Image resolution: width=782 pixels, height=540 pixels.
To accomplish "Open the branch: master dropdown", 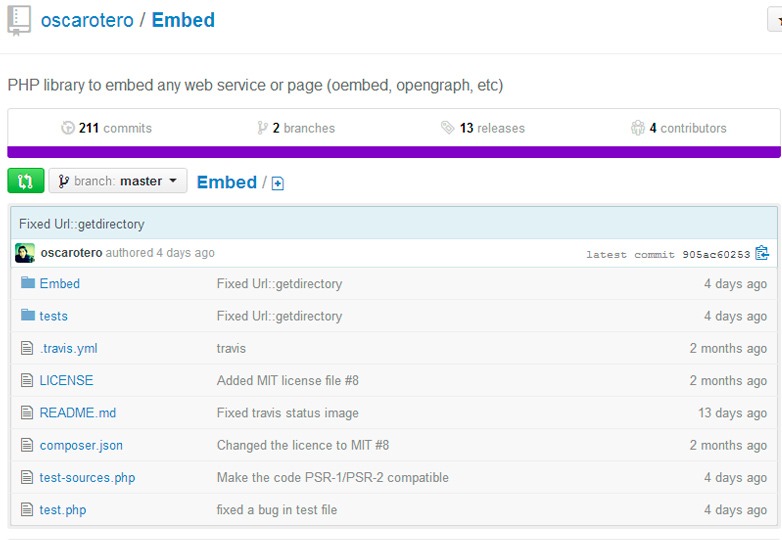I will [118, 181].
